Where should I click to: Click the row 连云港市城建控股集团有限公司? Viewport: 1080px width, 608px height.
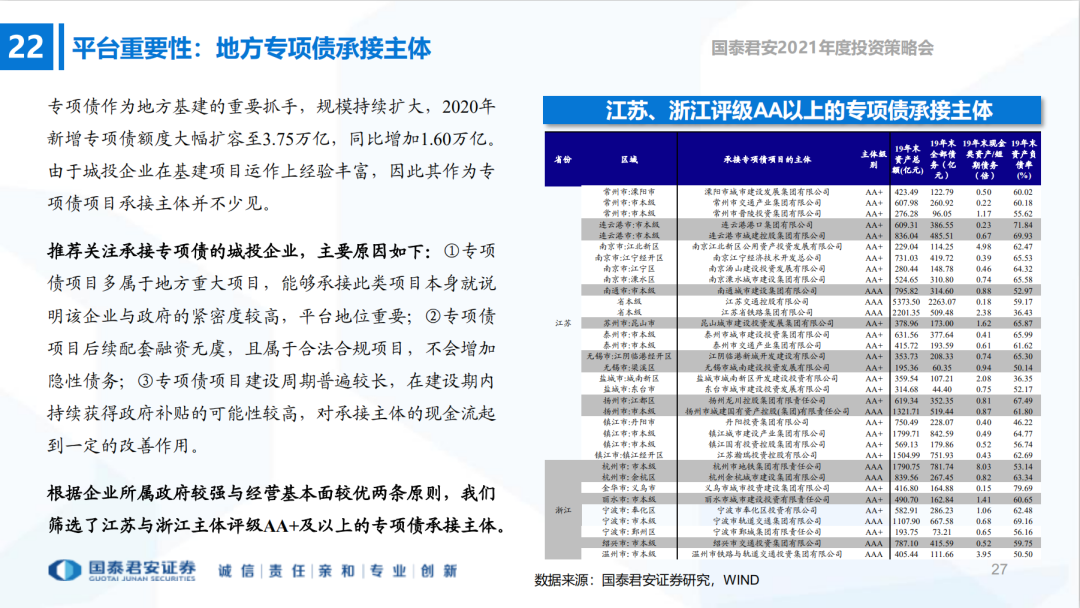[x=811, y=235]
